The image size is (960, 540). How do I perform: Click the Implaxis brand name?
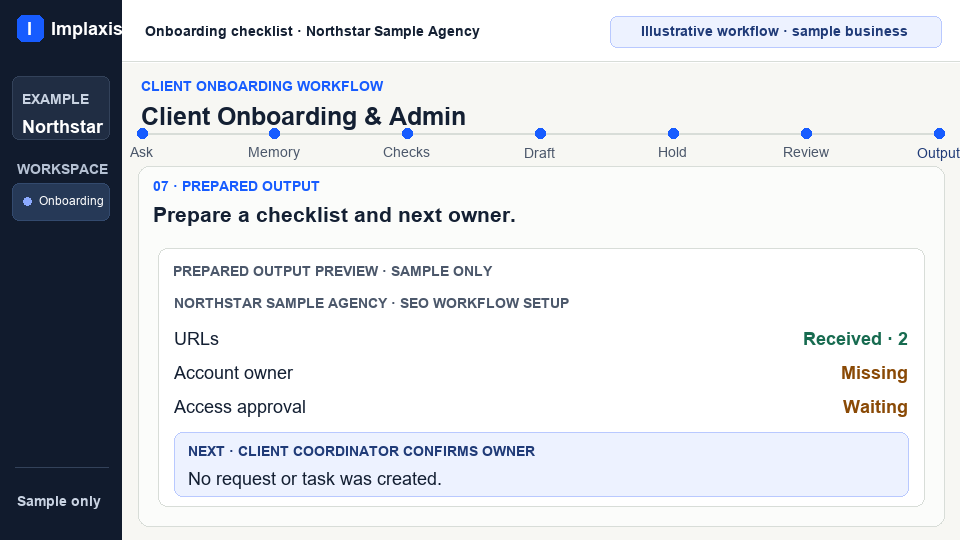pyautogui.click(x=86, y=29)
